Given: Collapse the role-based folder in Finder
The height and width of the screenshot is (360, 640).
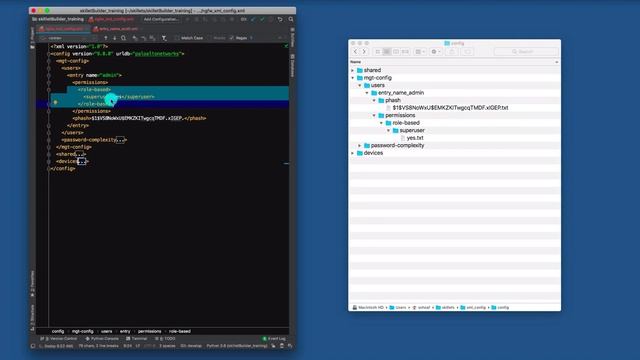Looking at the screenshot, I should pos(382,123).
